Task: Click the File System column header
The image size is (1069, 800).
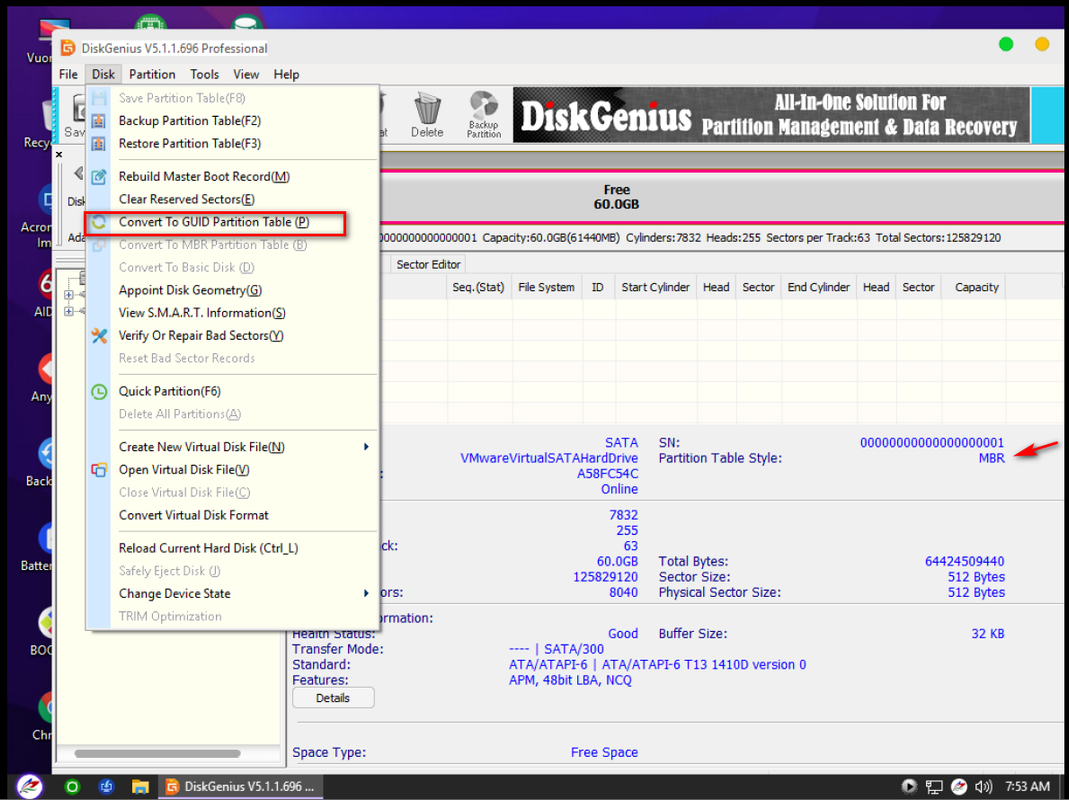Action: pyautogui.click(x=546, y=287)
